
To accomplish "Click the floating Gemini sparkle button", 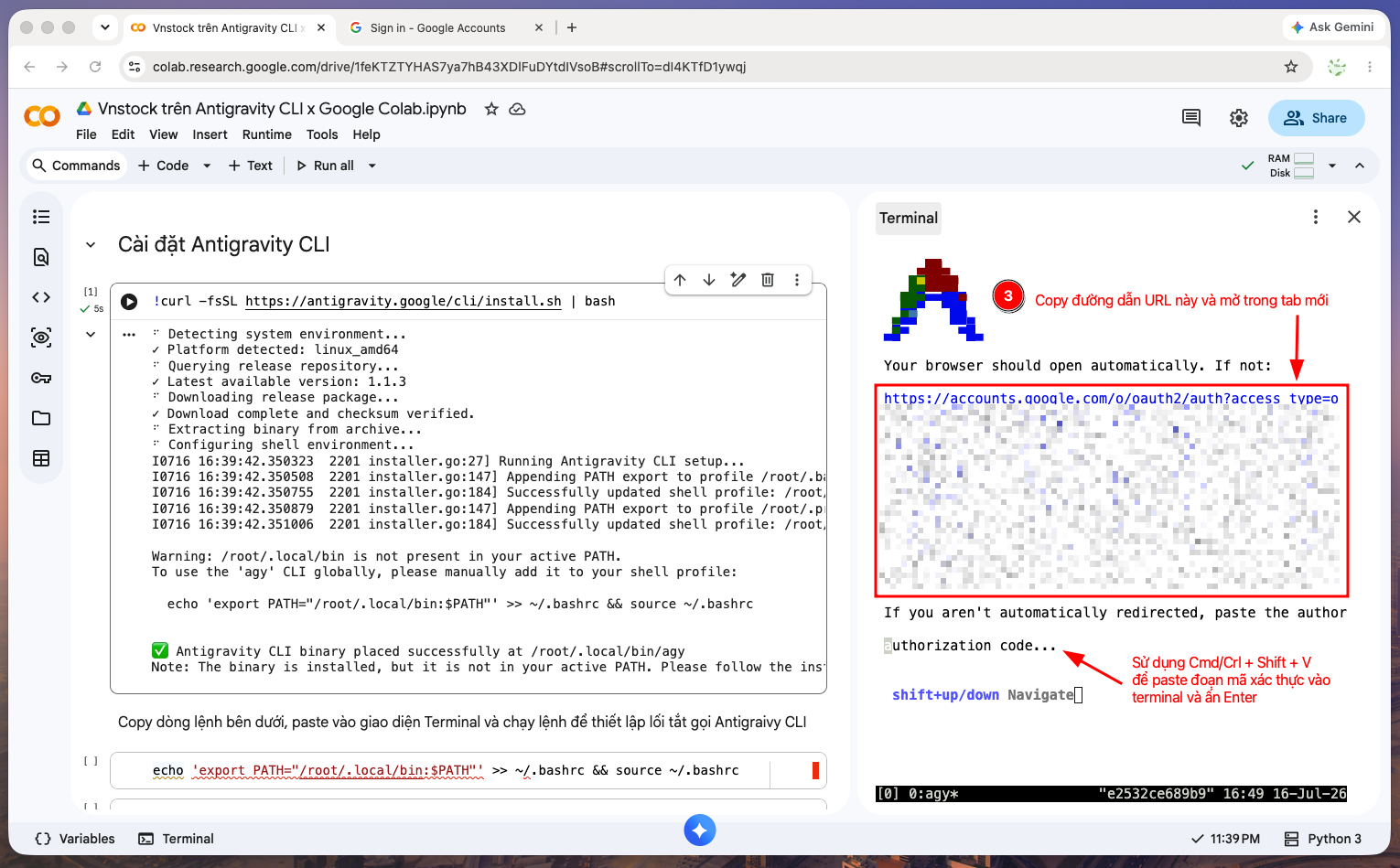I will [700, 830].
